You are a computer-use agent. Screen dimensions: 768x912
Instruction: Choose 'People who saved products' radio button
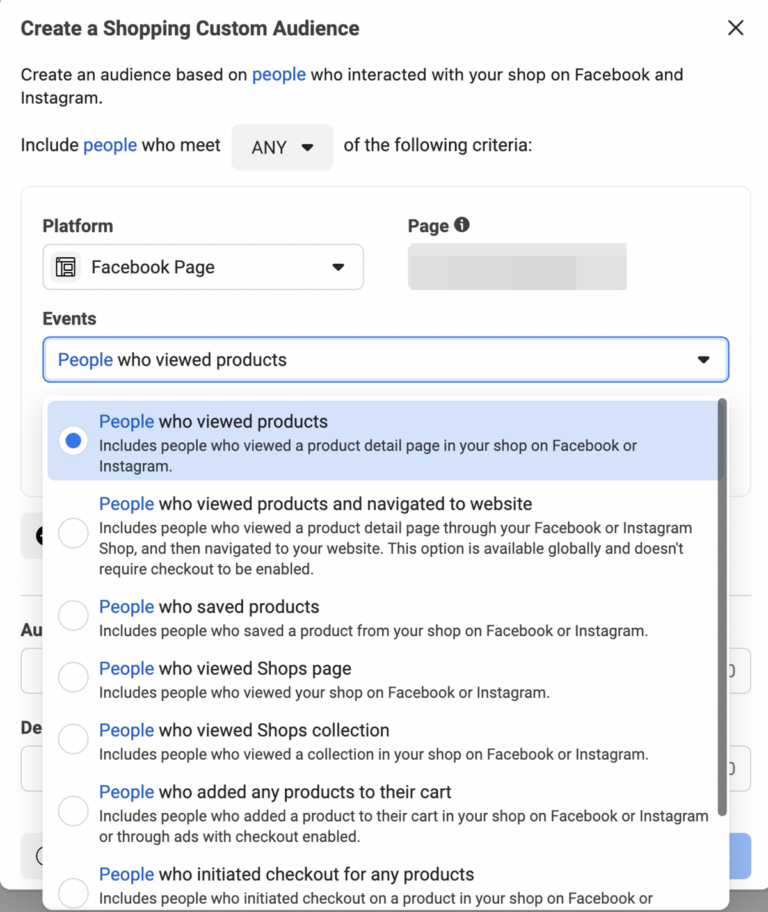click(73, 616)
